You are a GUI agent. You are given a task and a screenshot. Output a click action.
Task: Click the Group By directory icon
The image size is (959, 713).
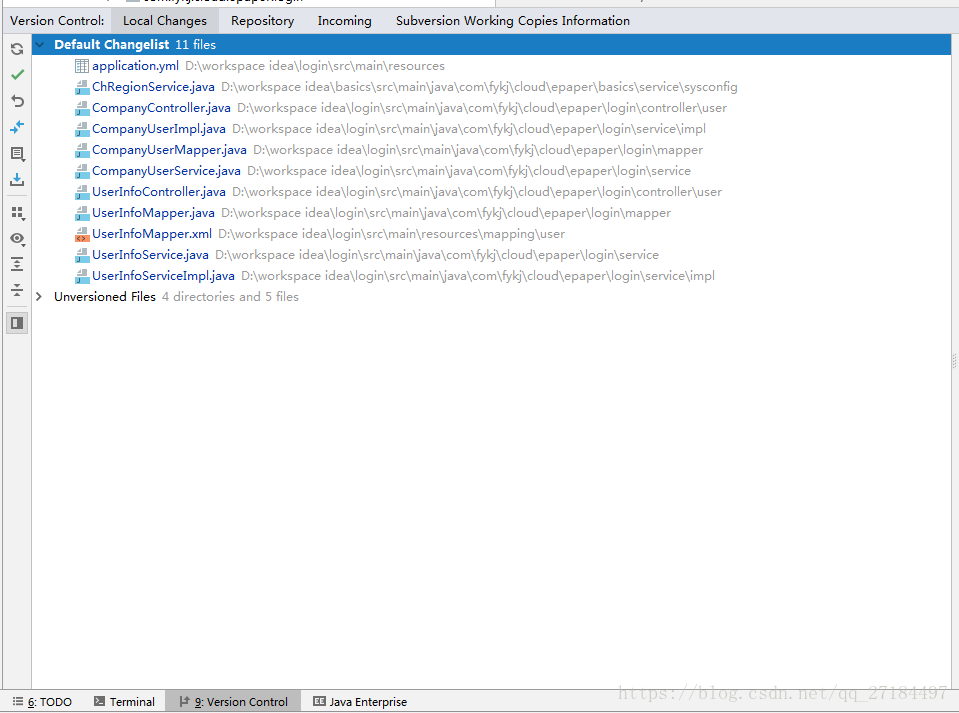(x=15, y=212)
